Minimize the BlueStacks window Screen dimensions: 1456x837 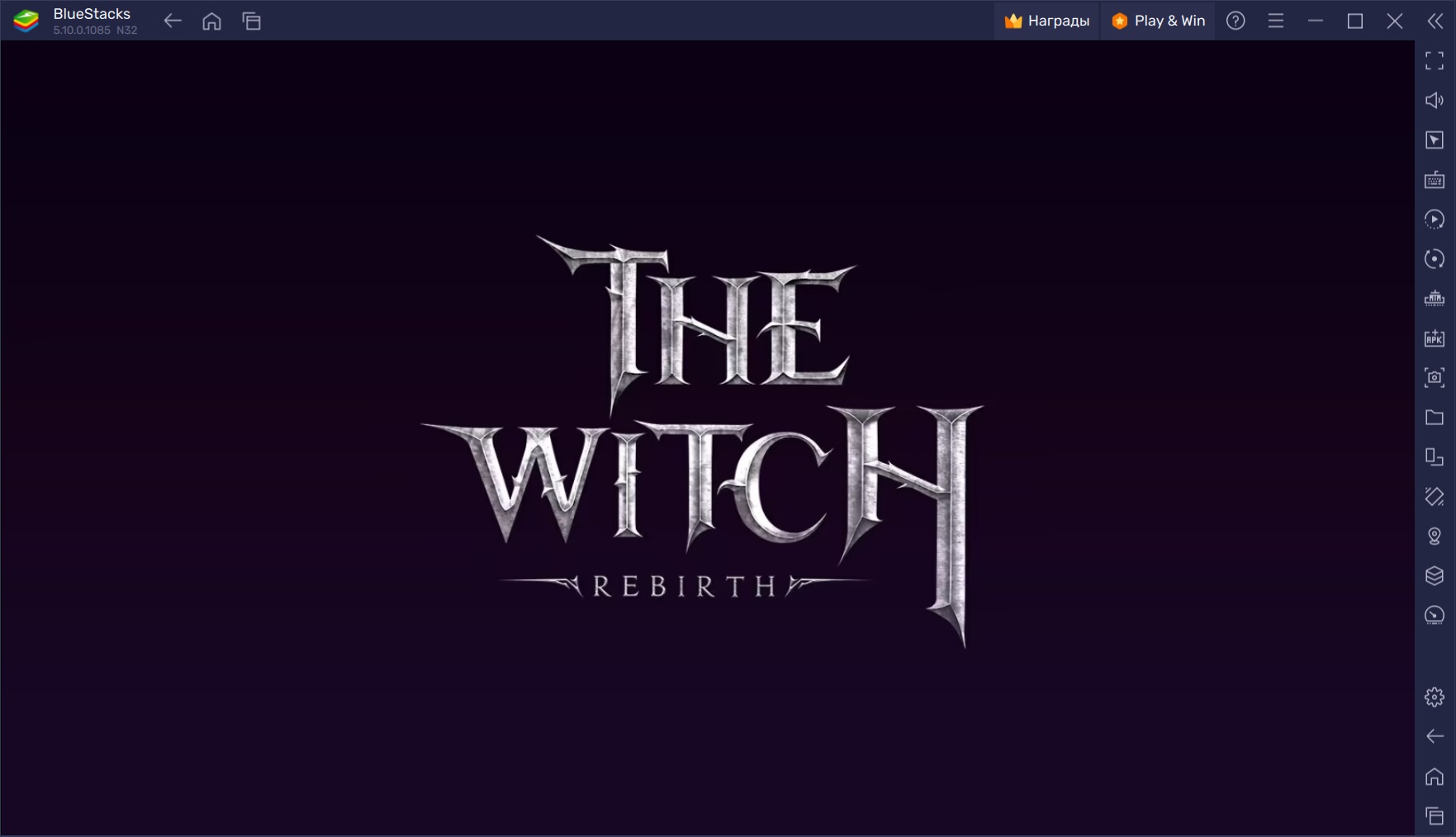[1316, 21]
